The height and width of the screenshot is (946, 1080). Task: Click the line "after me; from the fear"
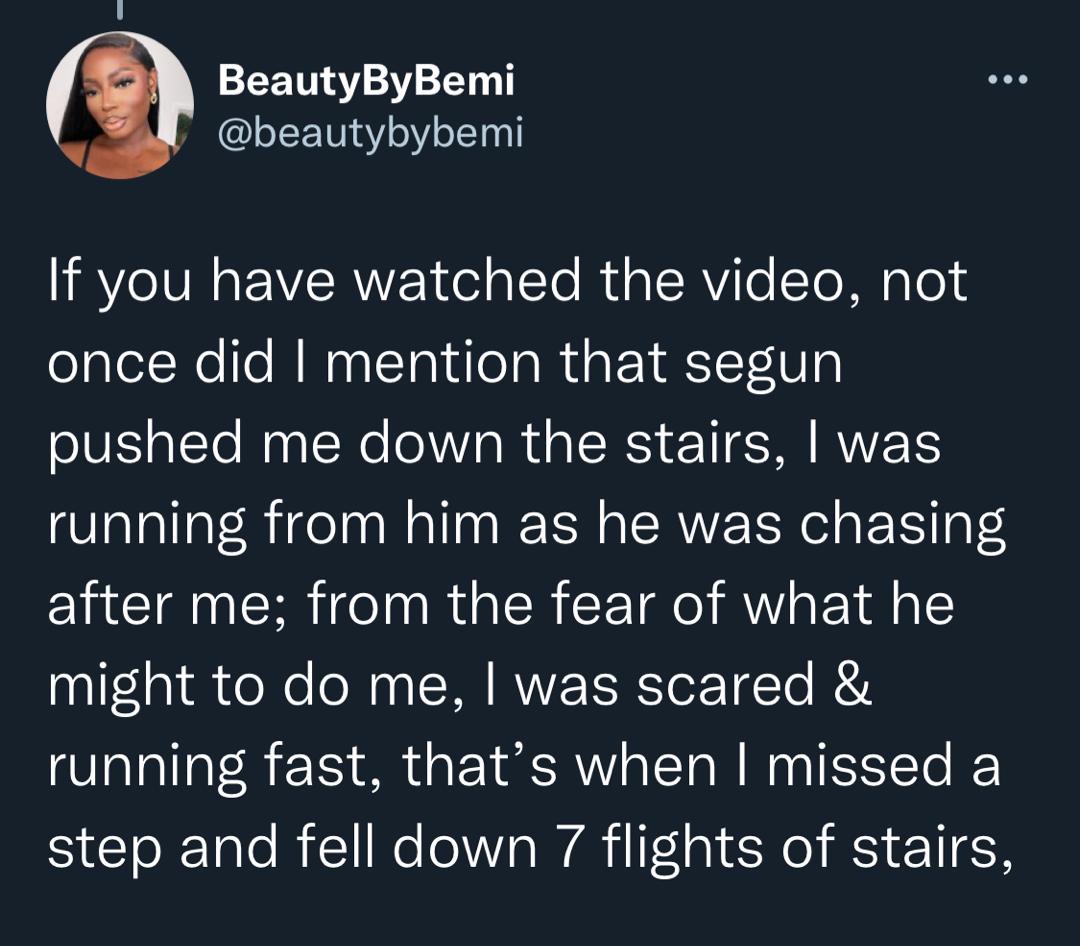point(501,605)
